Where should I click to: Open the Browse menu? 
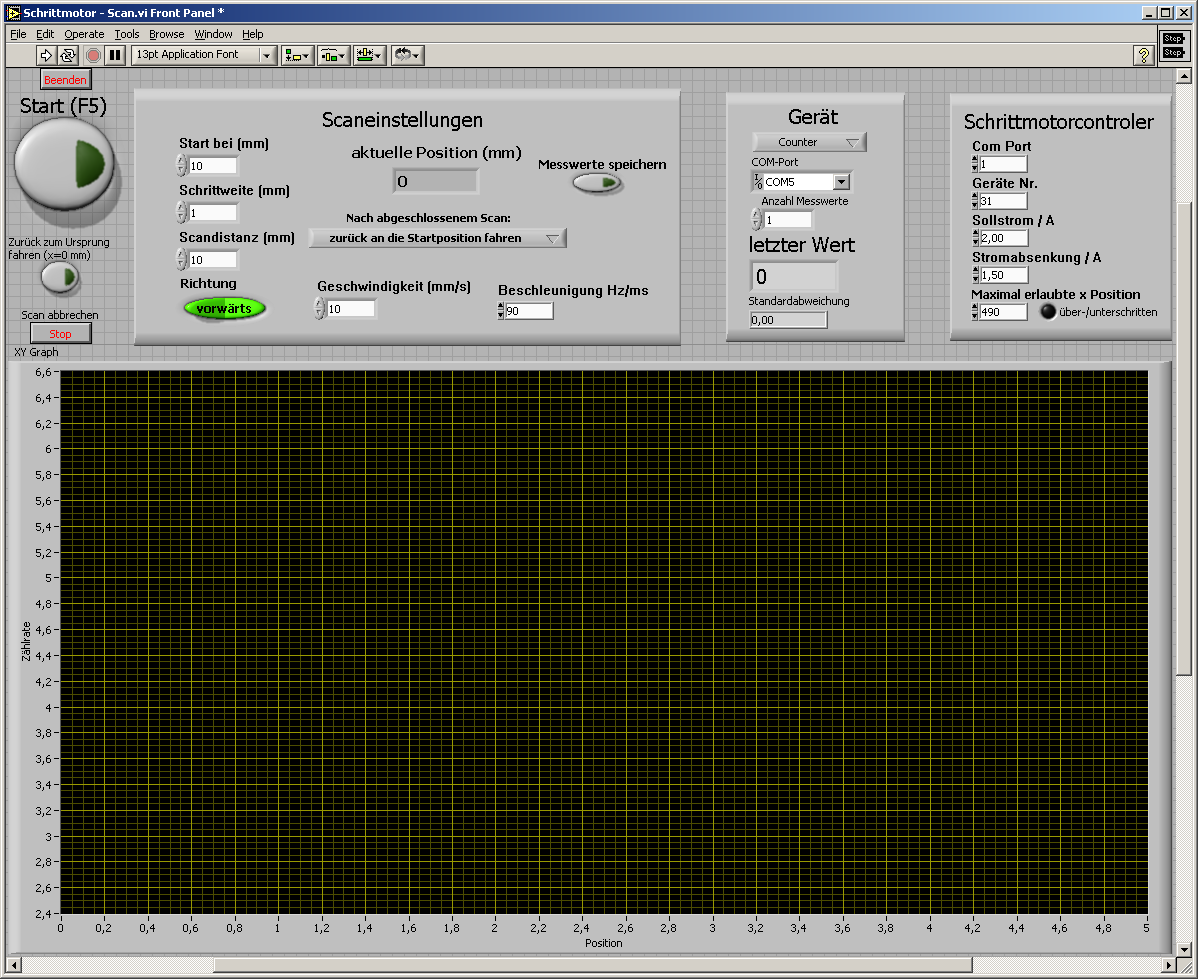click(x=167, y=34)
